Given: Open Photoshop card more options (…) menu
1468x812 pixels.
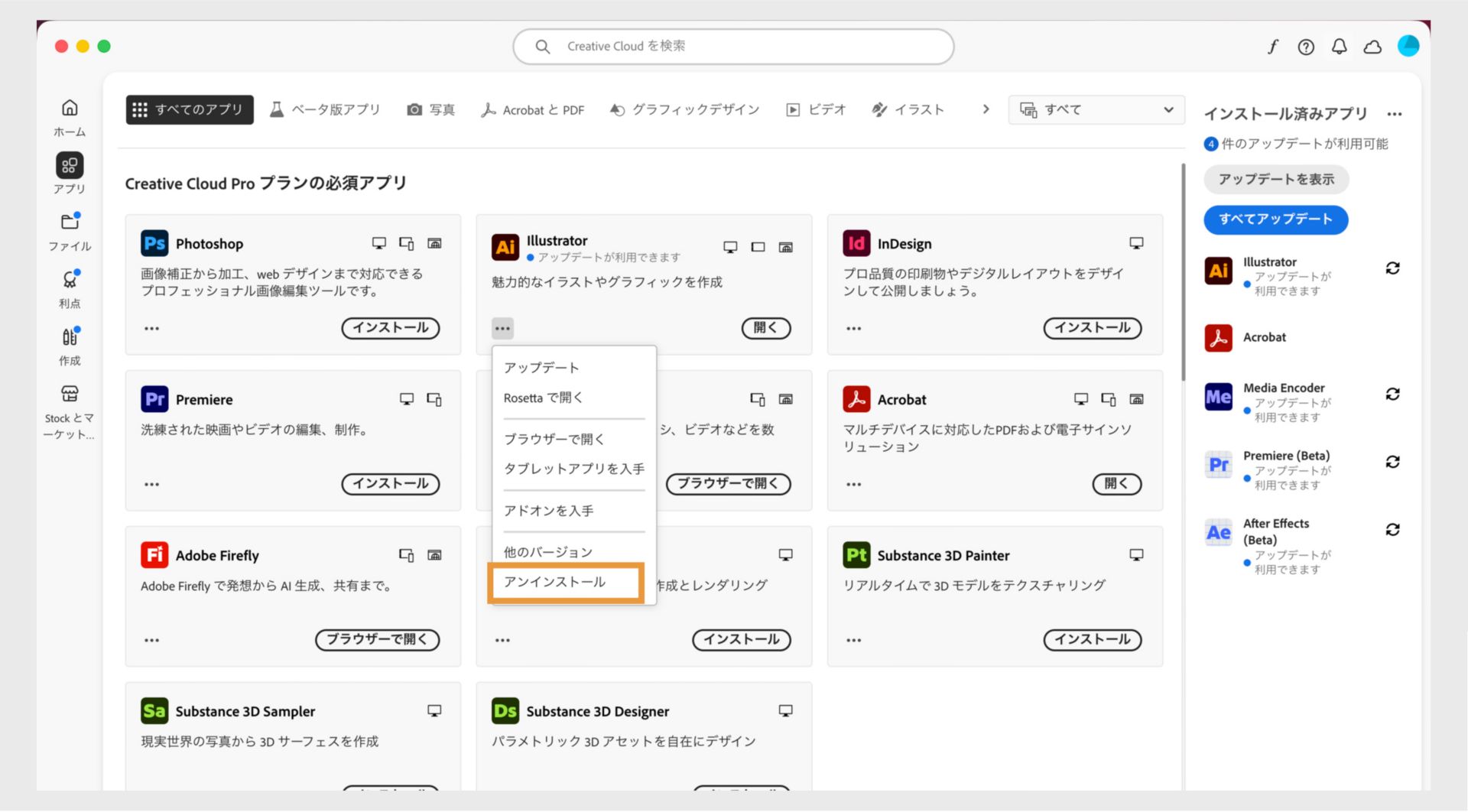Looking at the screenshot, I should pyautogui.click(x=151, y=329).
